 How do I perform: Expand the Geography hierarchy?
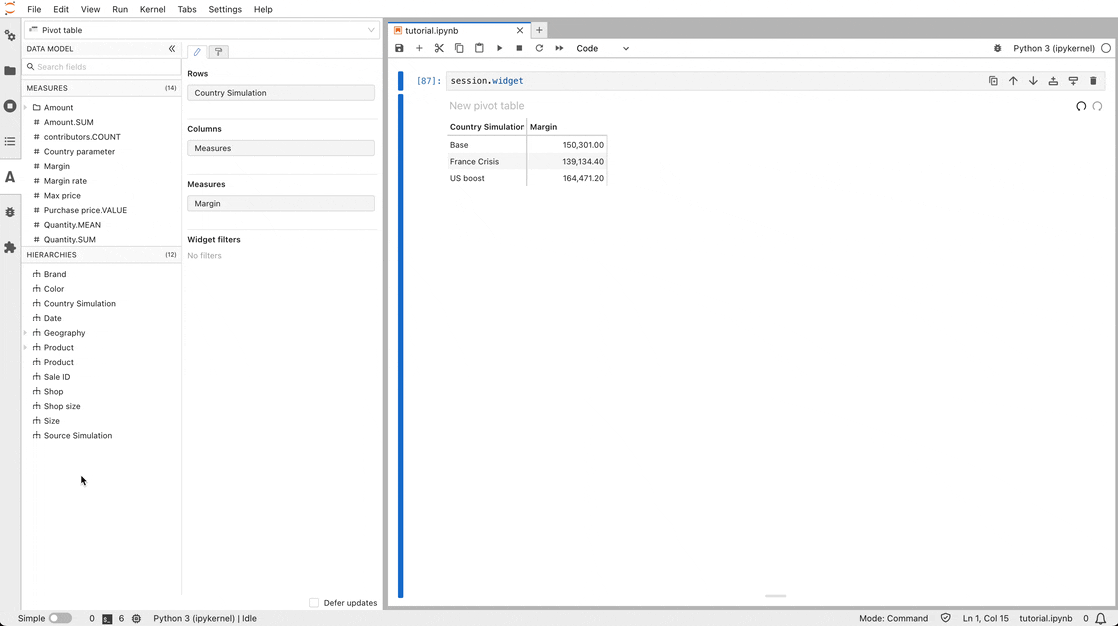[x=25, y=333]
